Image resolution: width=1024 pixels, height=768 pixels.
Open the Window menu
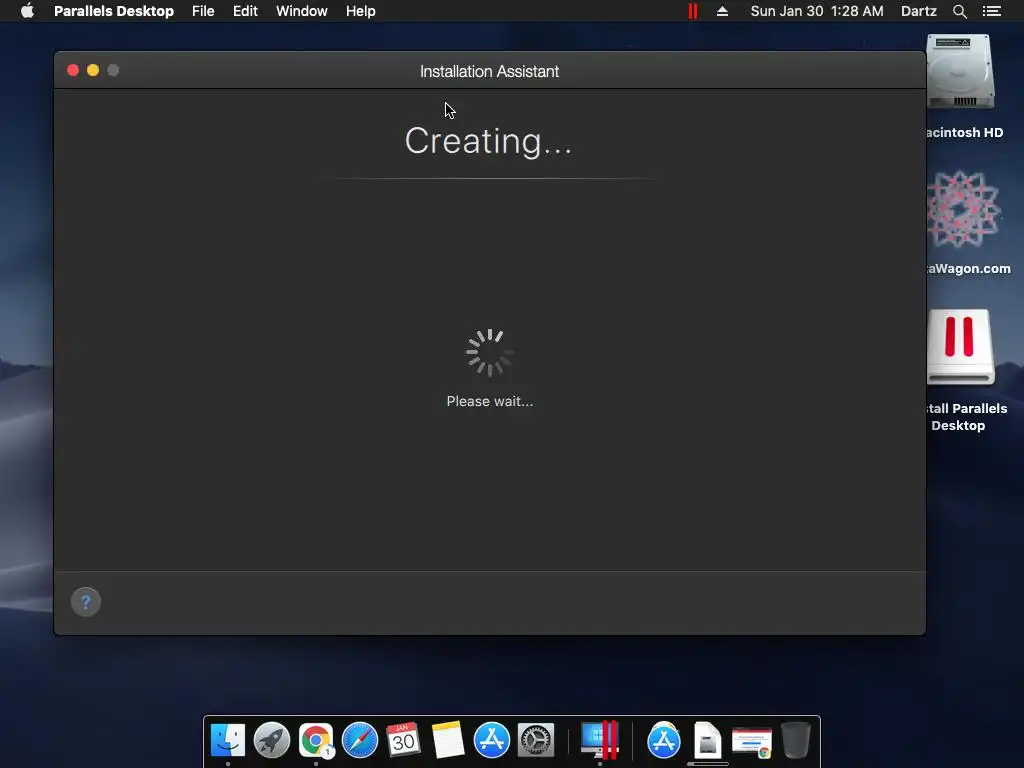click(x=302, y=11)
